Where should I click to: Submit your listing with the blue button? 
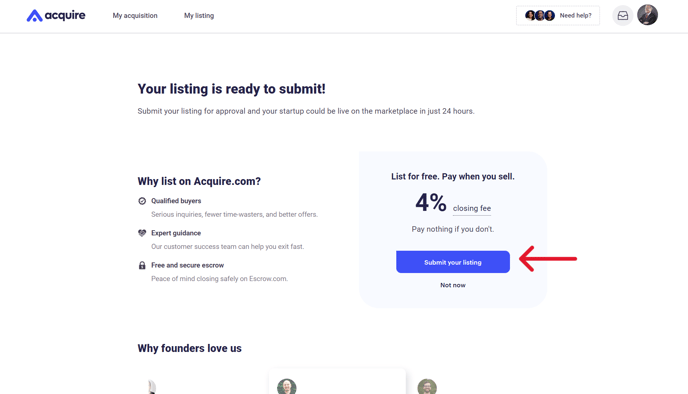click(453, 262)
